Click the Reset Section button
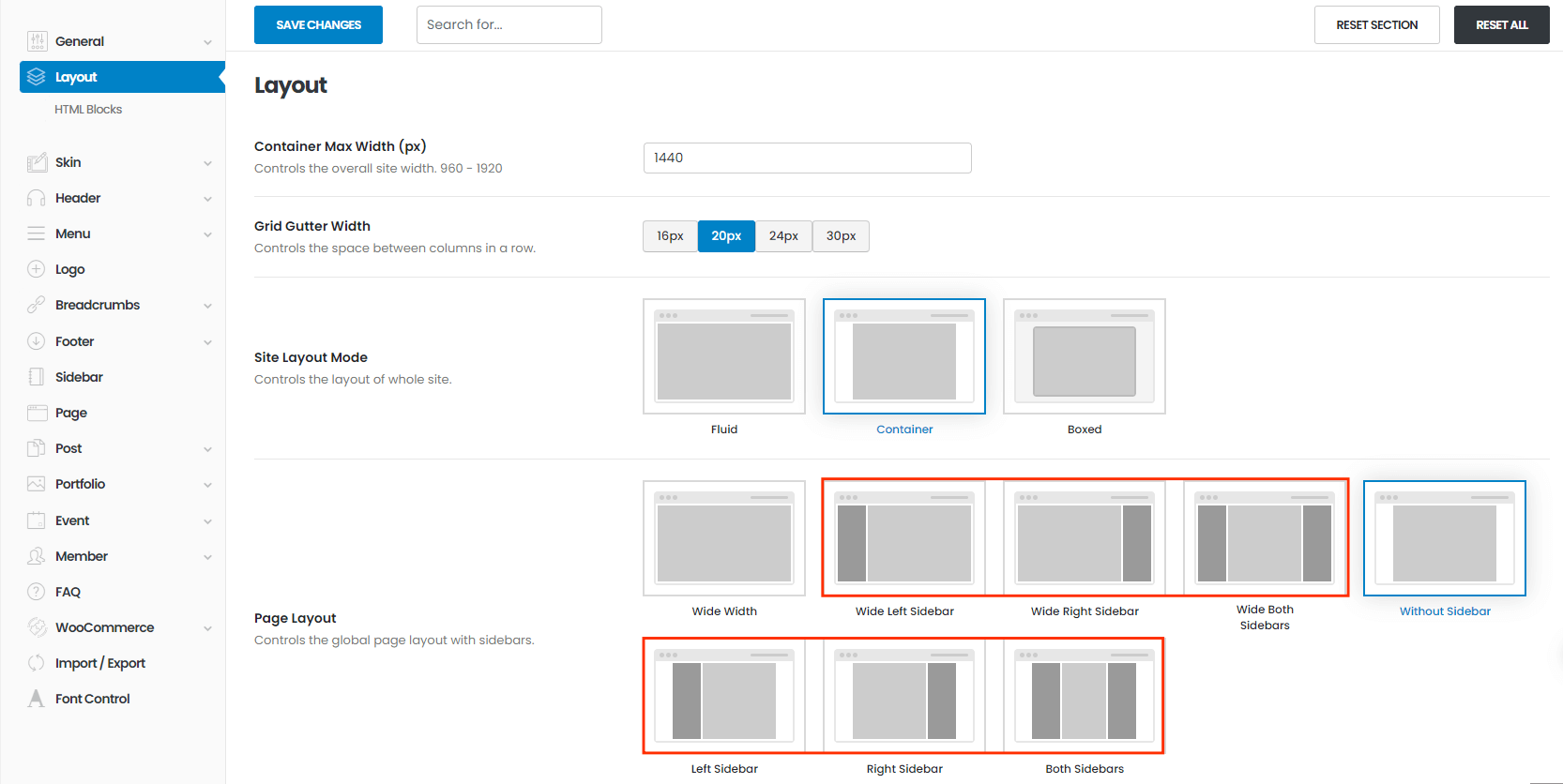This screenshot has height=784, width=1563. [1376, 25]
